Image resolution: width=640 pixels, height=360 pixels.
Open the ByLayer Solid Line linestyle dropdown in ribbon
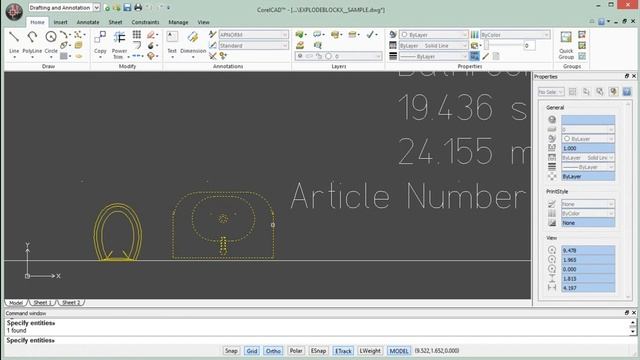[433, 46]
